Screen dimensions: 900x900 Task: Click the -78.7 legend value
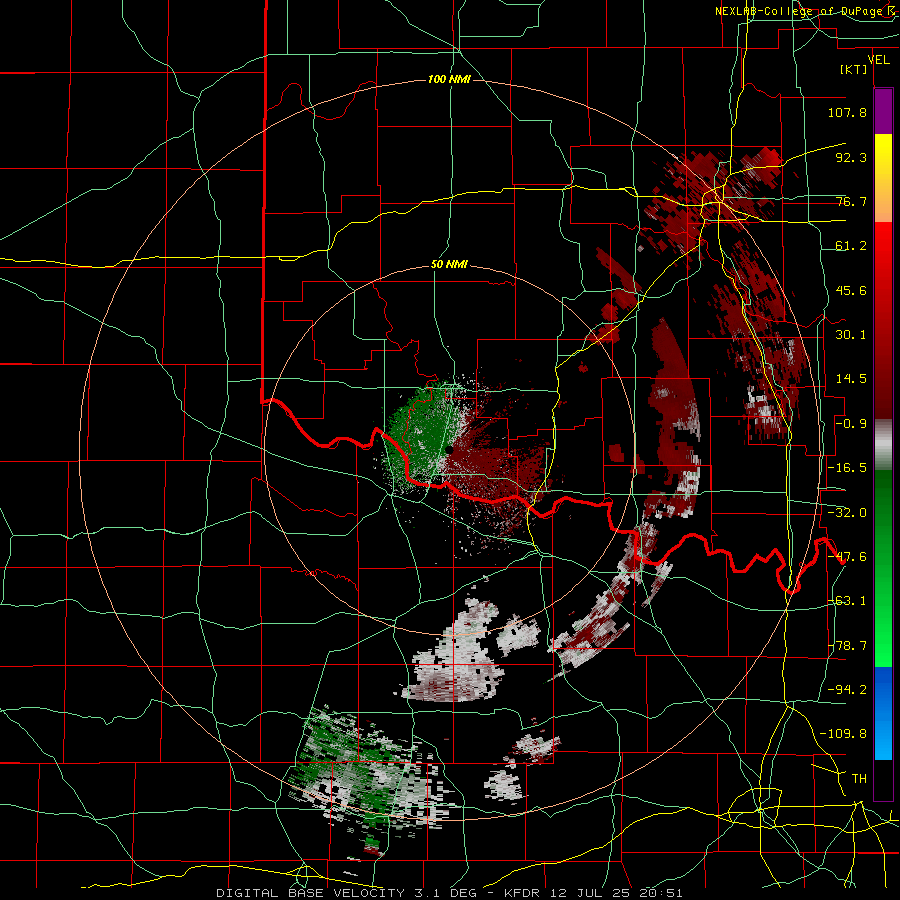pos(847,646)
